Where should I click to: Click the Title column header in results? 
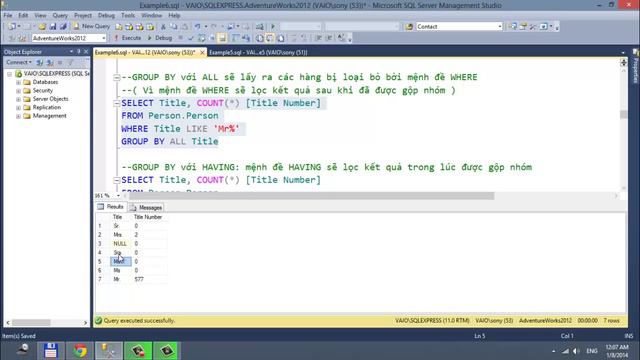pyautogui.click(x=118, y=217)
